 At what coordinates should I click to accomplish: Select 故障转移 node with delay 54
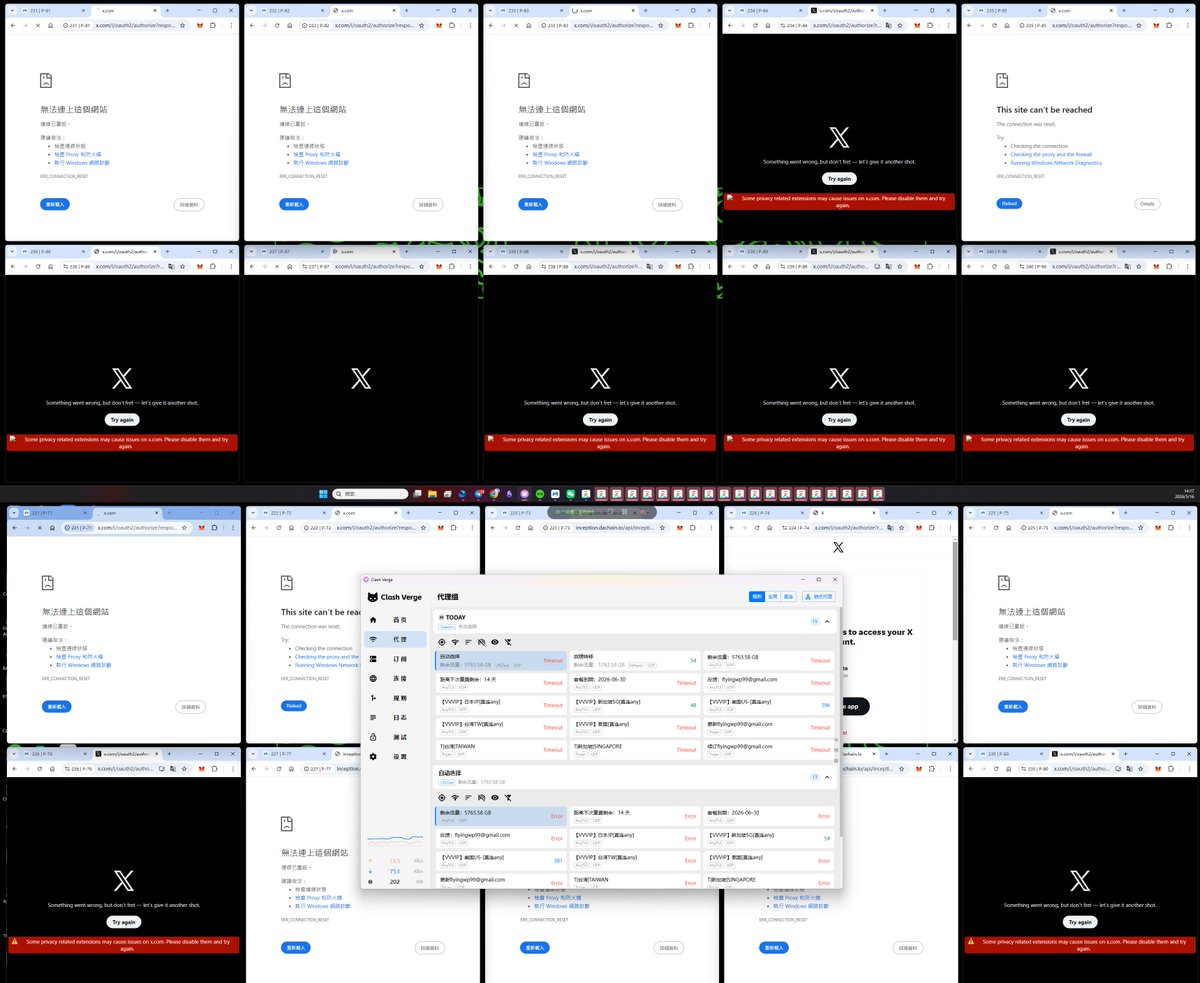[634, 660]
